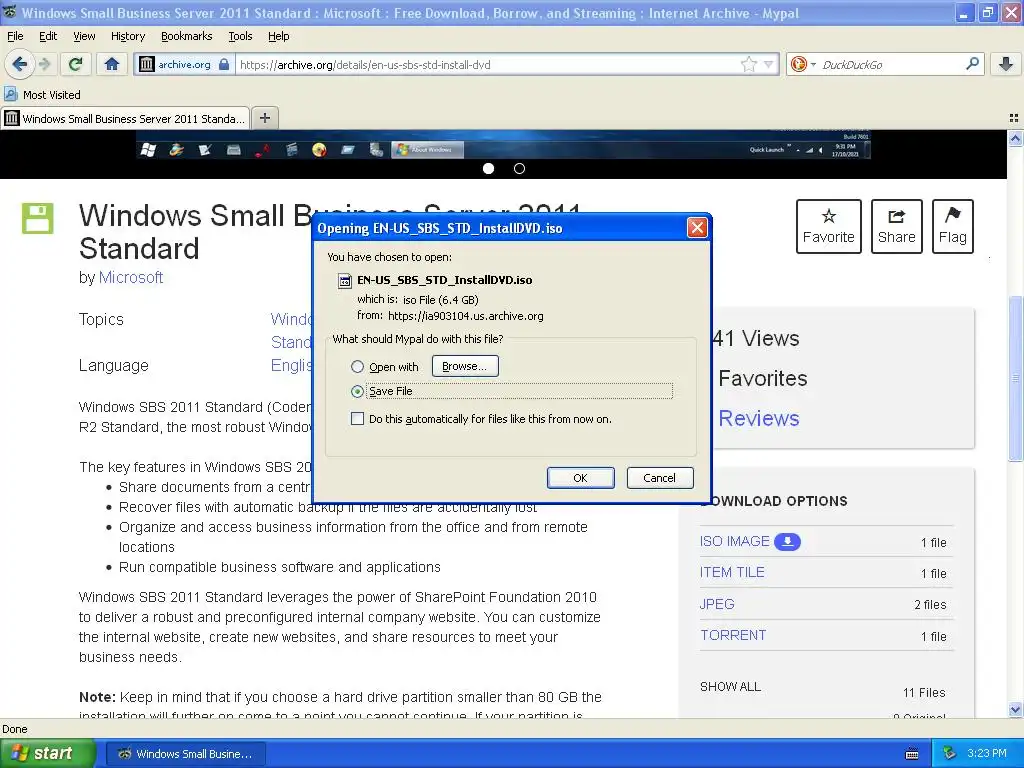The height and width of the screenshot is (768, 1024).
Task: Click the DuckDuckGo search field
Action: (x=889, y=64)
